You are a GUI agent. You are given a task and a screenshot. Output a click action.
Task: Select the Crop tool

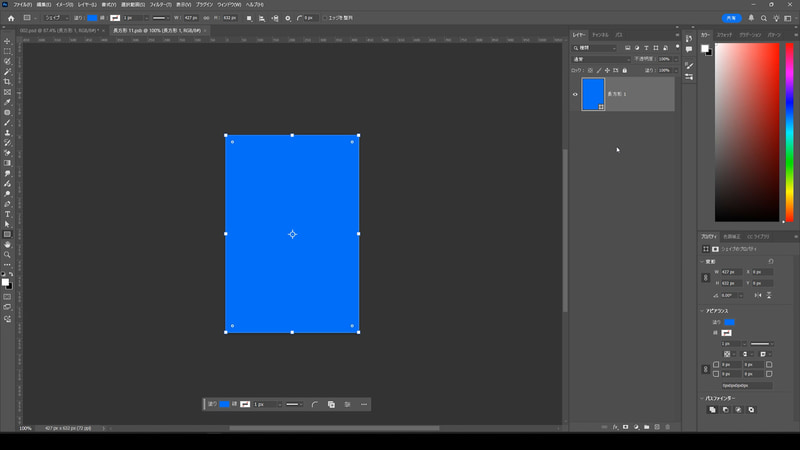pos(7,82)
